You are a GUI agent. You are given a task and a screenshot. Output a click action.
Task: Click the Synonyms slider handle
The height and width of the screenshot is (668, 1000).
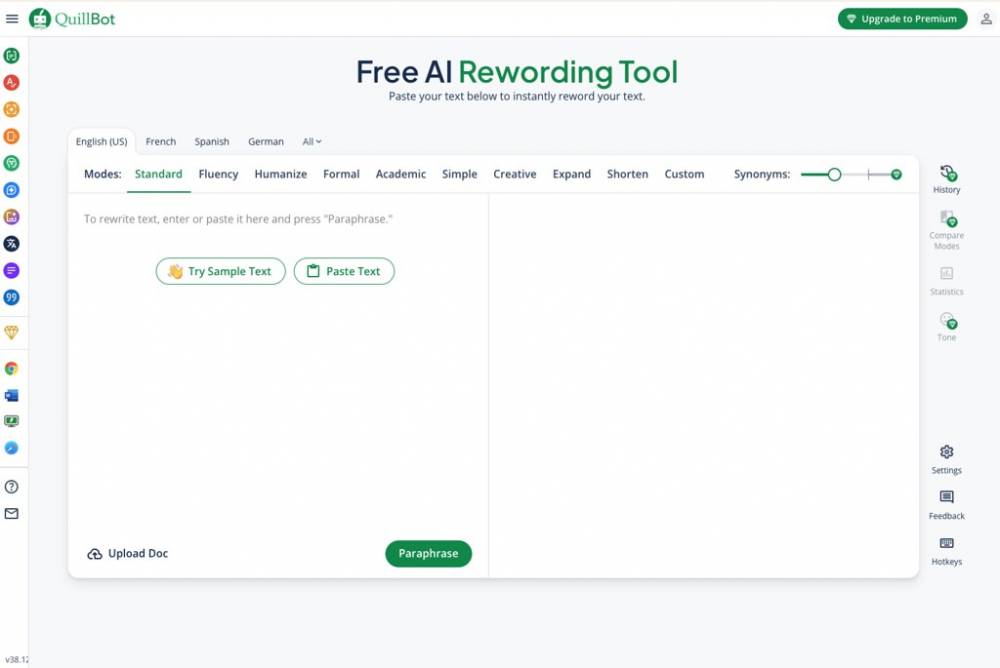click(834, 174)
